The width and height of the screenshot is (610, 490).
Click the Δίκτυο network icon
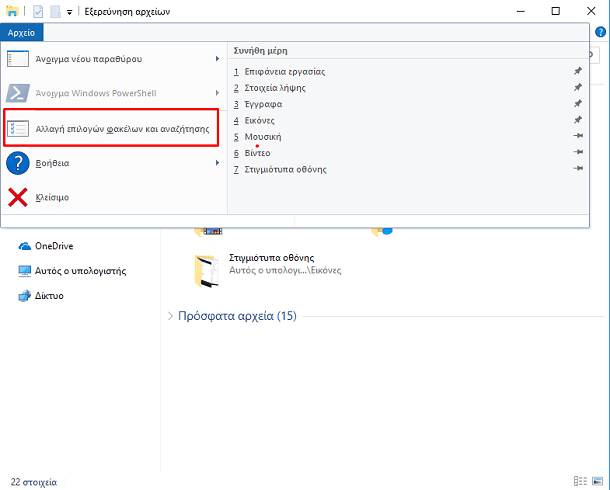click(x=25, y=296)
